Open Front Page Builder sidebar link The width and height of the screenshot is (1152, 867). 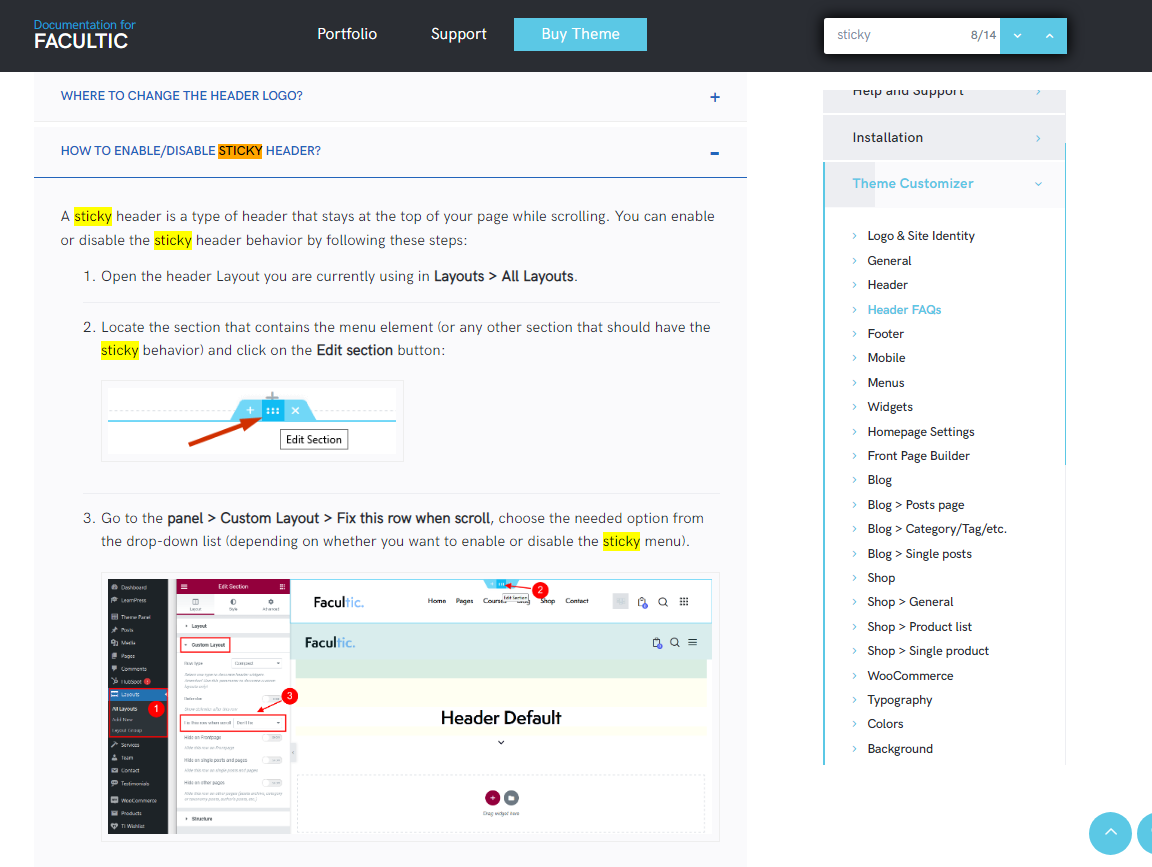[918, 456]
